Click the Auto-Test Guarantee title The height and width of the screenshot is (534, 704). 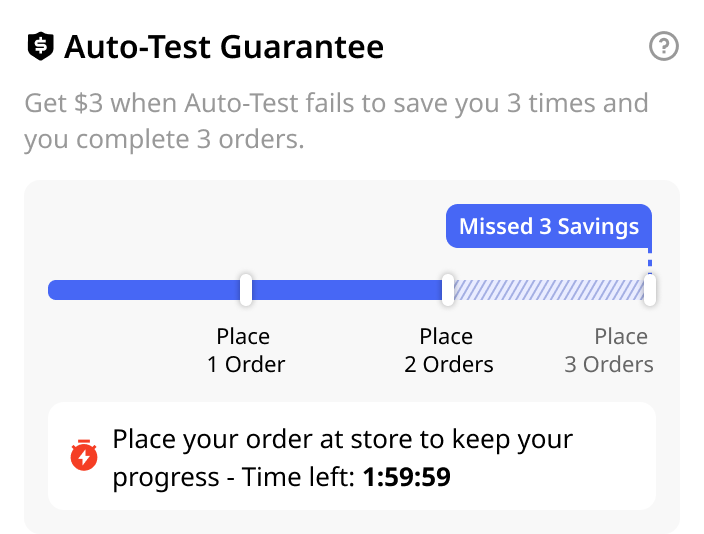click(224, 47)
